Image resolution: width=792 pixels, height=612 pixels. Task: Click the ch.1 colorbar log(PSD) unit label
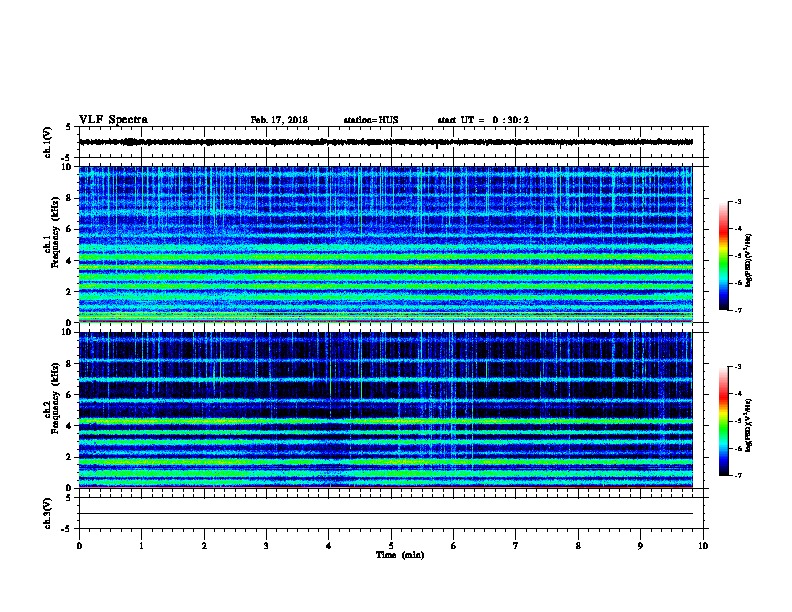pyautogui.click(x=749, y=260)
